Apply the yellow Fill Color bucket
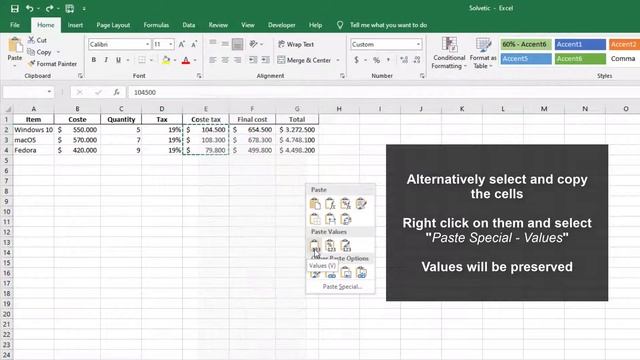This screenshot has height=360, width=640. pyautogui.click(x=166, y=60)
